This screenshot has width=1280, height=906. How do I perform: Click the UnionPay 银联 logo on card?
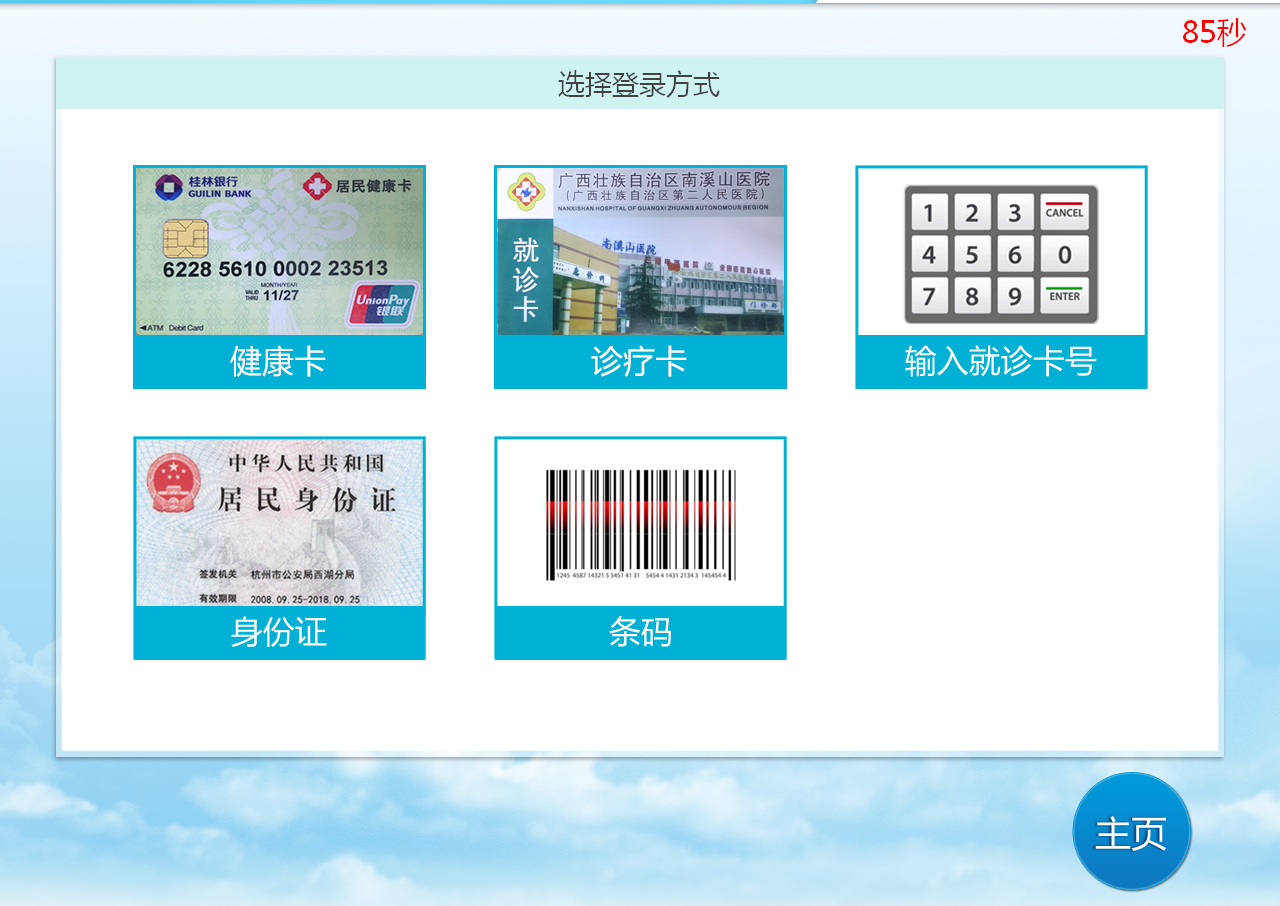pyautogui.click(x=383, y=304)
